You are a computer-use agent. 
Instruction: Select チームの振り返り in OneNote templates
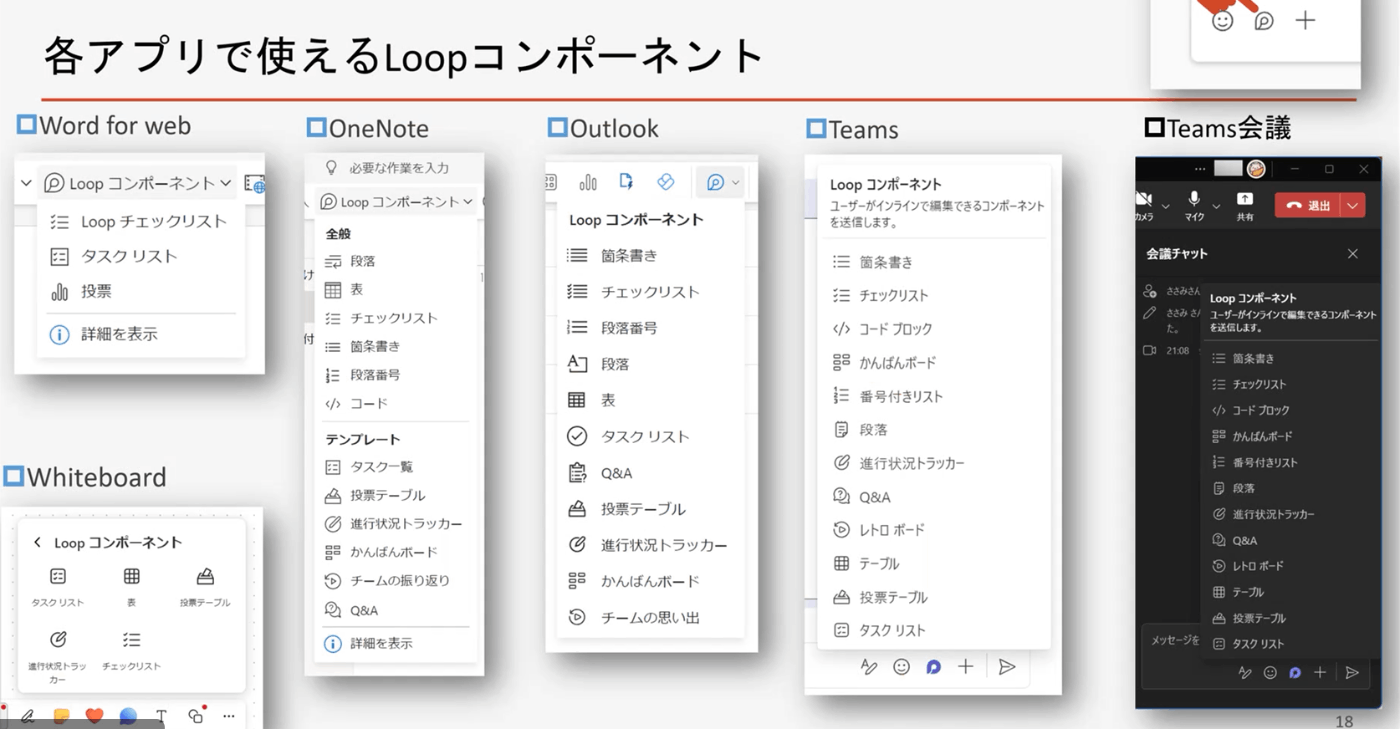pyautogui.click(x=396, y=580)
